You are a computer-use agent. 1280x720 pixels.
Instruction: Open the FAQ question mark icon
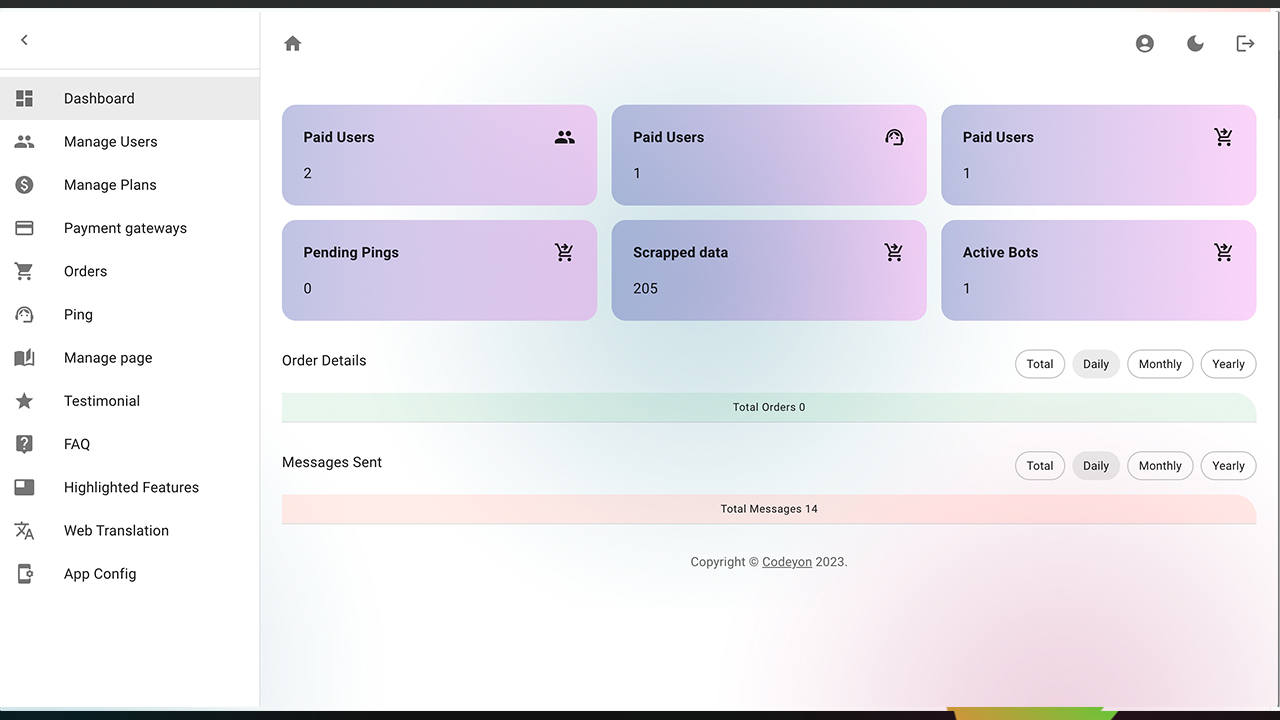pyautogui.click(x=24, y=444)
